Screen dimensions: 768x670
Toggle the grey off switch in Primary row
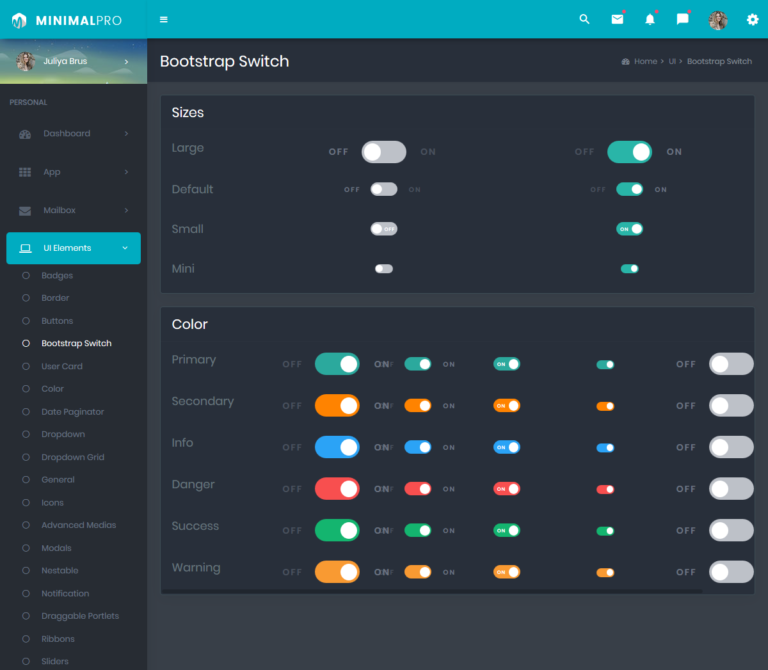[x=731, y=364]
